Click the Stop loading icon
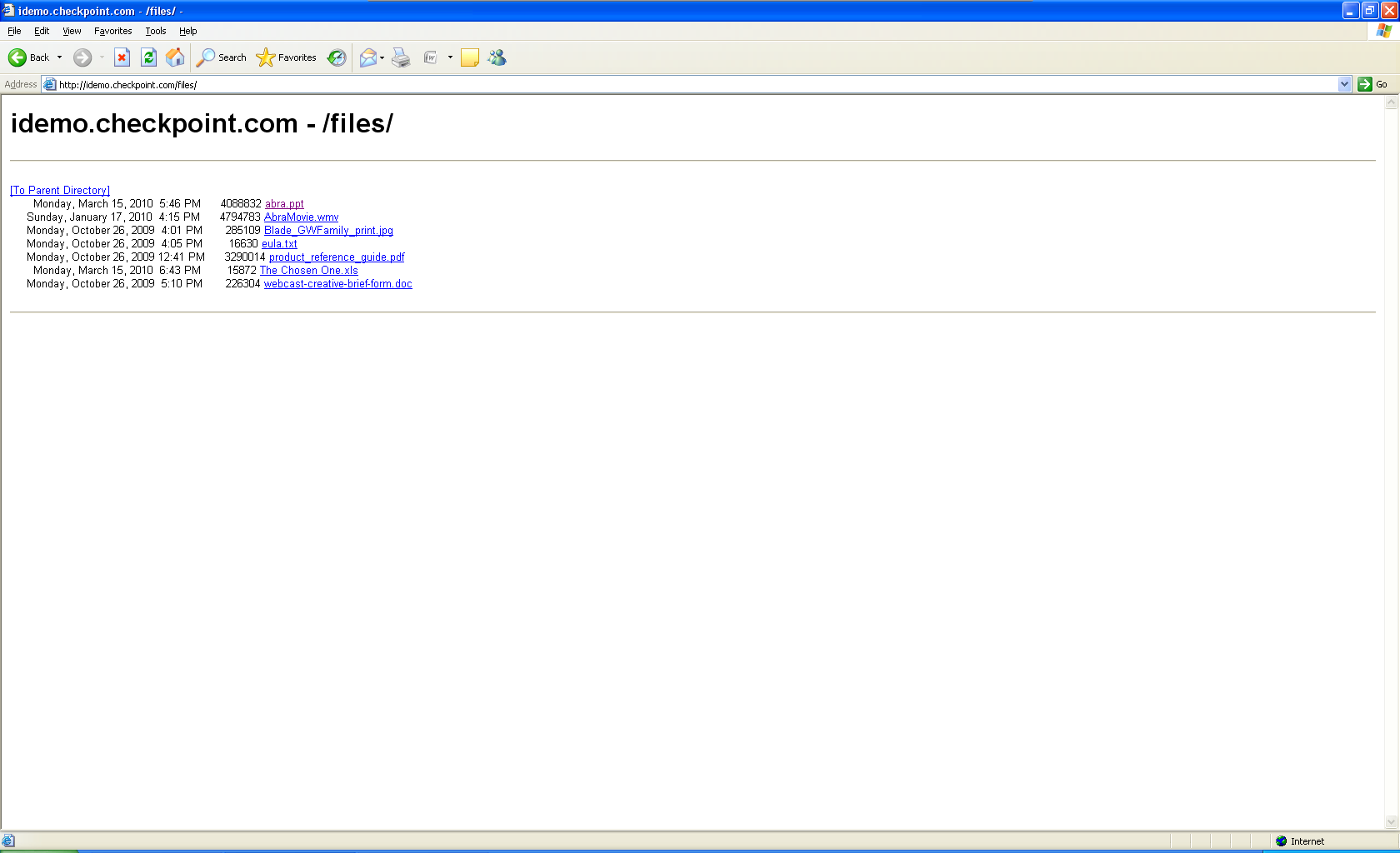The height and width of the screenshot is (853, 1400). (122, 57)
